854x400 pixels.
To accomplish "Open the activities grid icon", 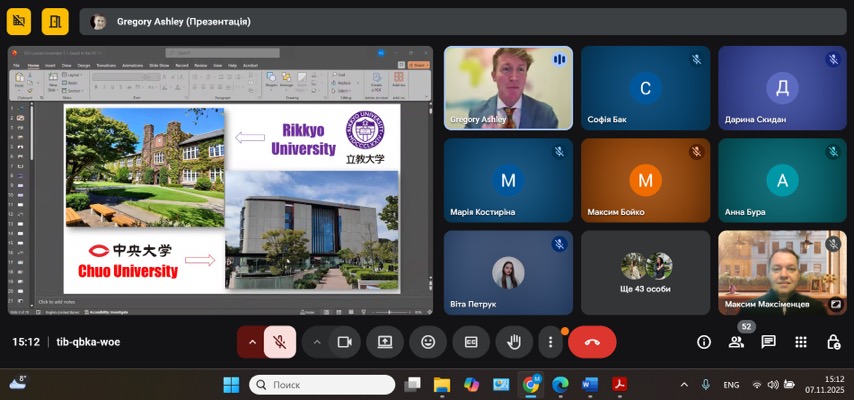I will [801, 342].
